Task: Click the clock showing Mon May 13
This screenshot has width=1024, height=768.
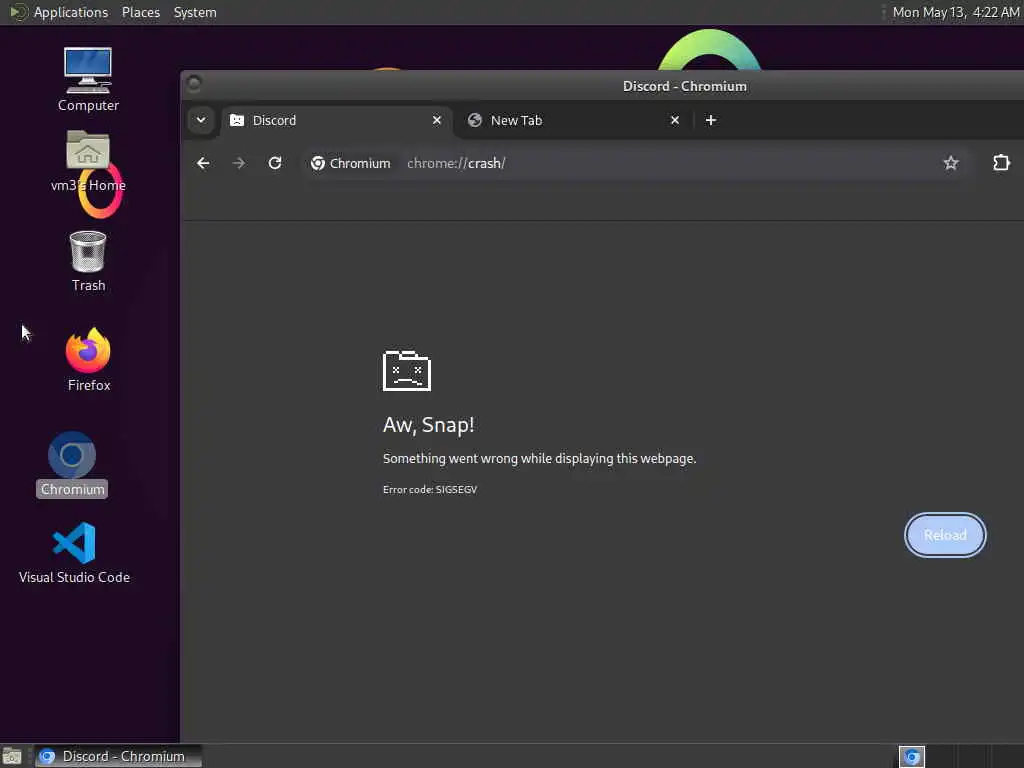Action: click(955, 12)
